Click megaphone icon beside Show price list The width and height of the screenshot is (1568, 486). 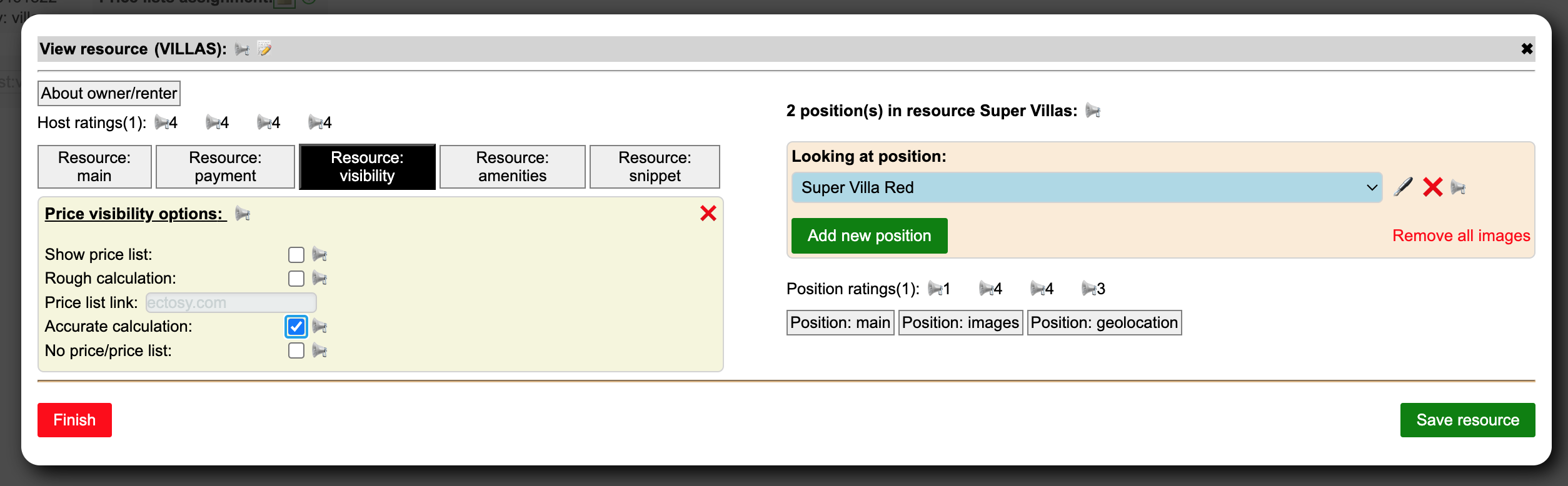(x=319, y=254)
